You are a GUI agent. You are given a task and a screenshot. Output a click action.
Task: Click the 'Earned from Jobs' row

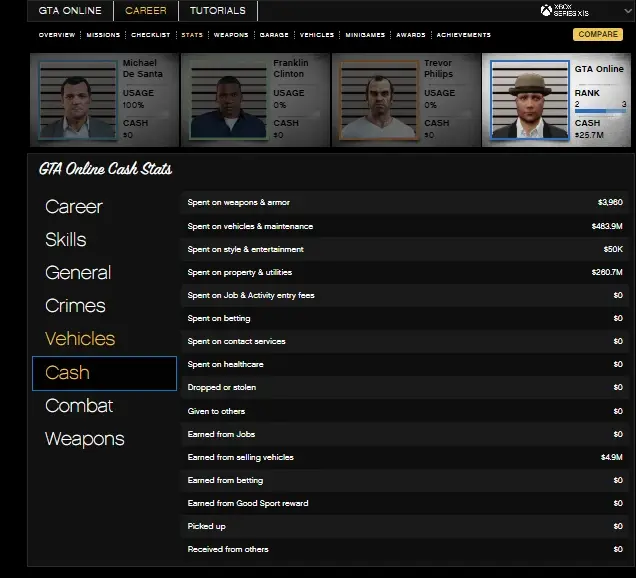pyautogui.click(x=404, y=434)
